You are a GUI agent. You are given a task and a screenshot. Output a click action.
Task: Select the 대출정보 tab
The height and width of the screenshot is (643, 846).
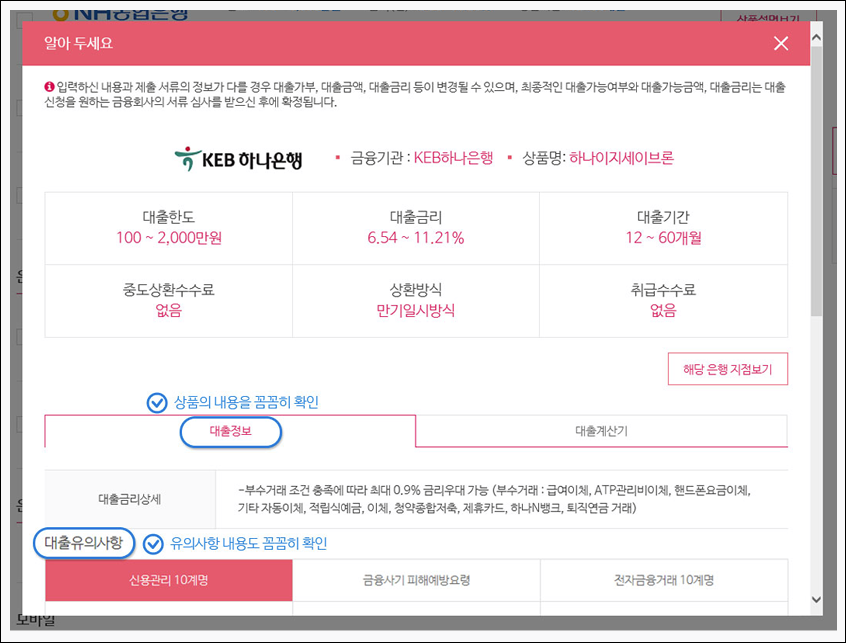pyautogui.click(x=230, y=431)
